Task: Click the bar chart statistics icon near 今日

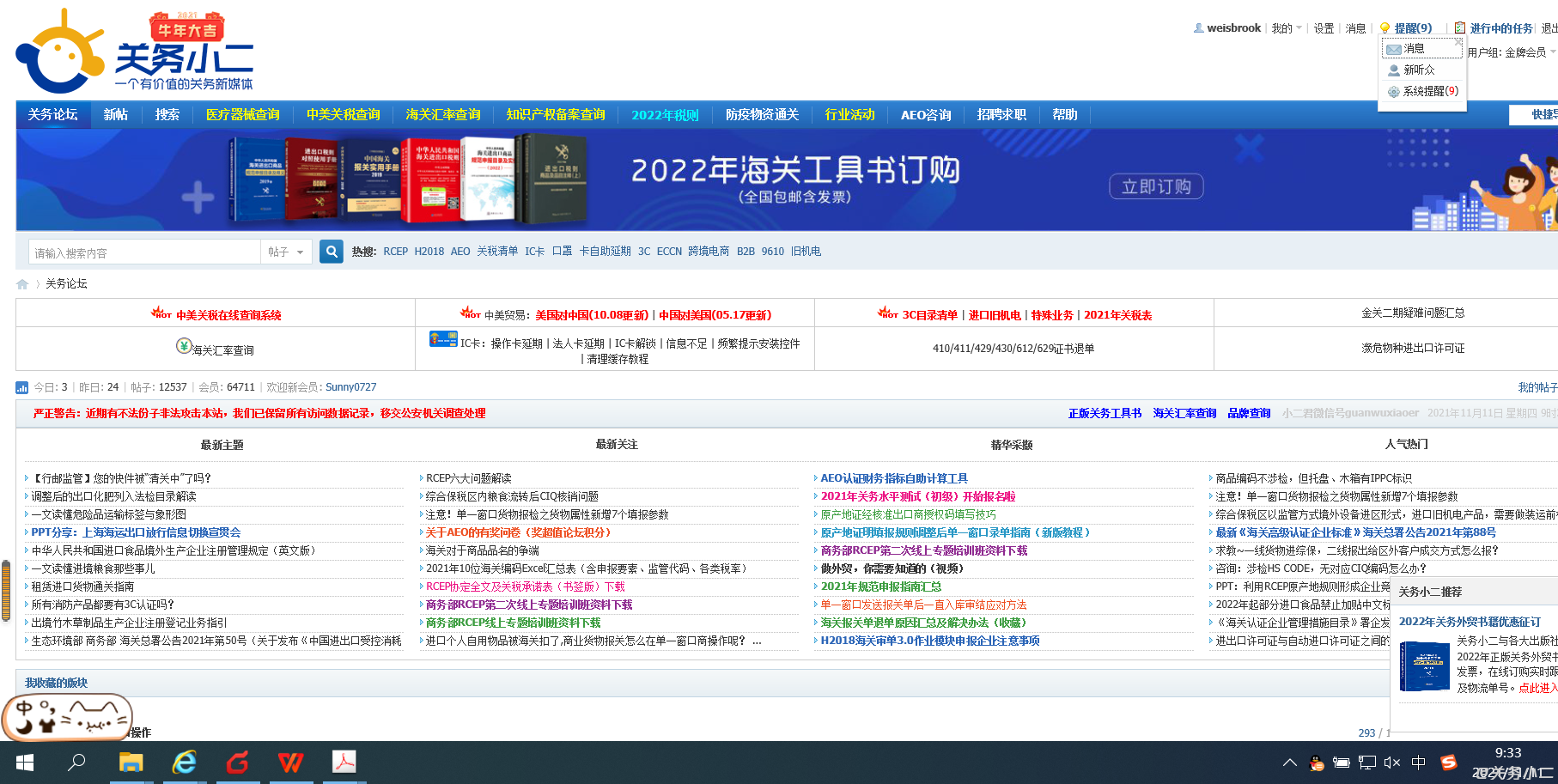Action: tap(22, 388)
